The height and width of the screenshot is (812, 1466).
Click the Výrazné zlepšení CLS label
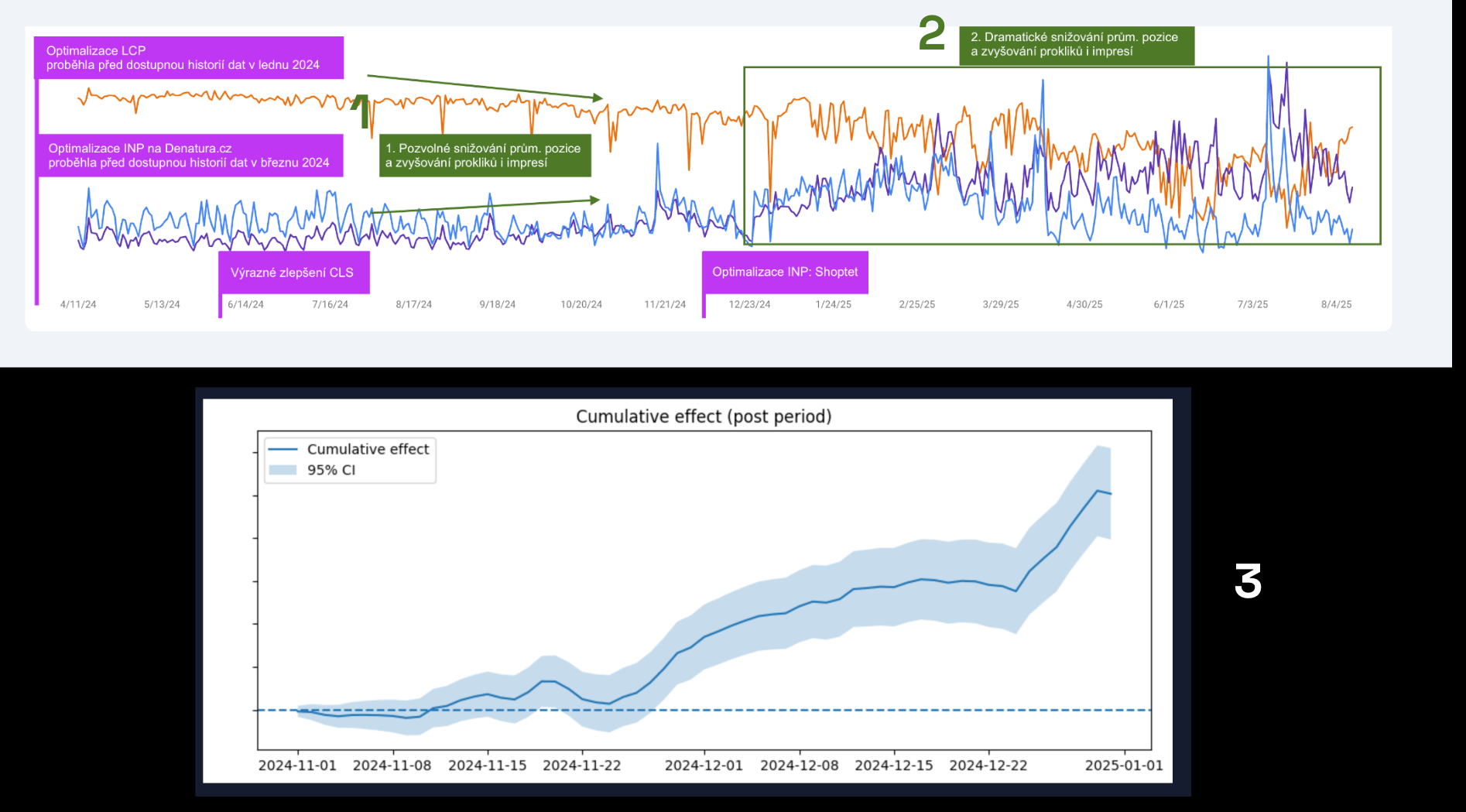click(x=293, y=272)
